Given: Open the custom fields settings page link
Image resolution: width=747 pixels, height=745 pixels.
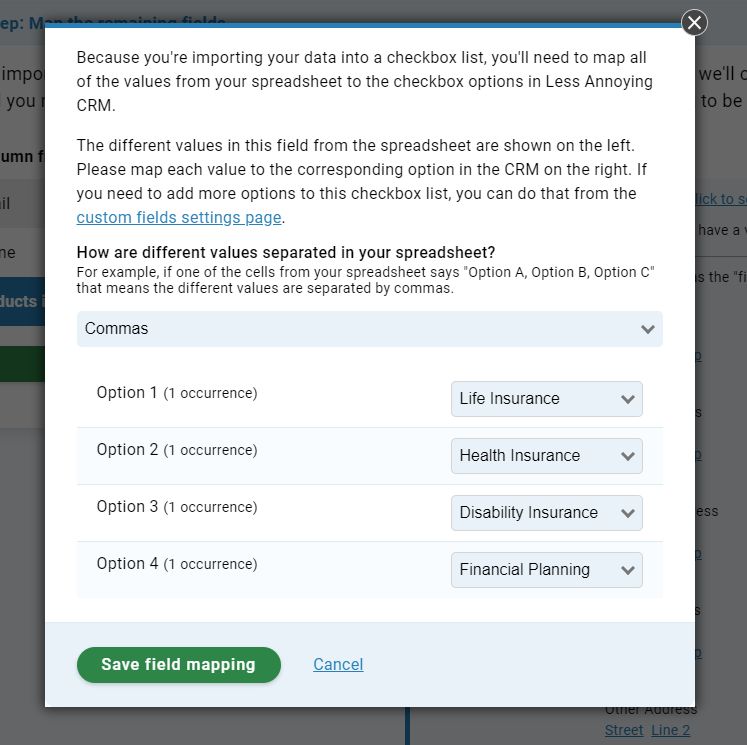Looking at the screenshot, I should click(x=179, y=218).
